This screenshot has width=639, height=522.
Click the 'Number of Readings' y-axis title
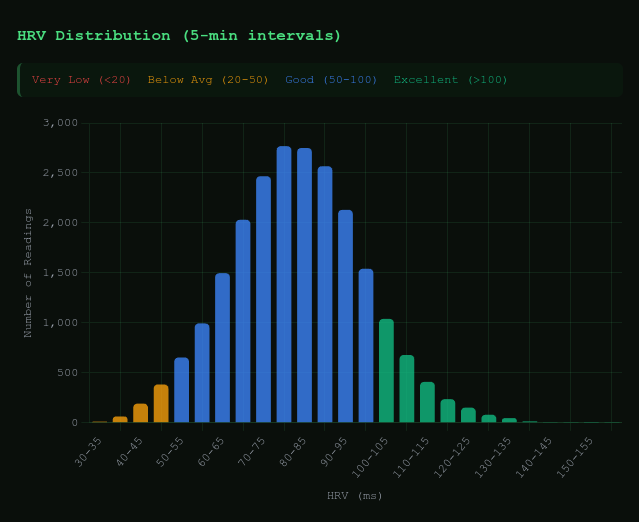(x=29, y=272)
